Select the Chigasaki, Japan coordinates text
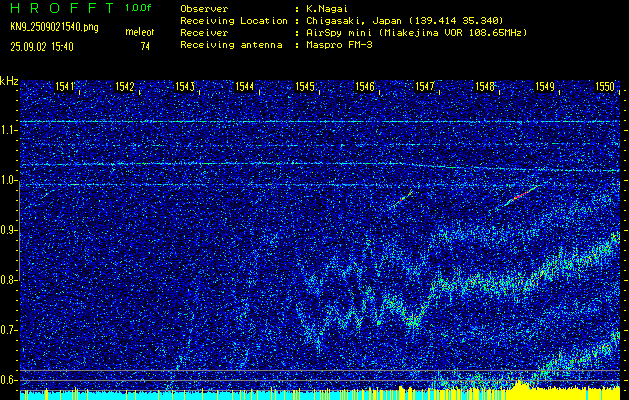 pos(404,21)
